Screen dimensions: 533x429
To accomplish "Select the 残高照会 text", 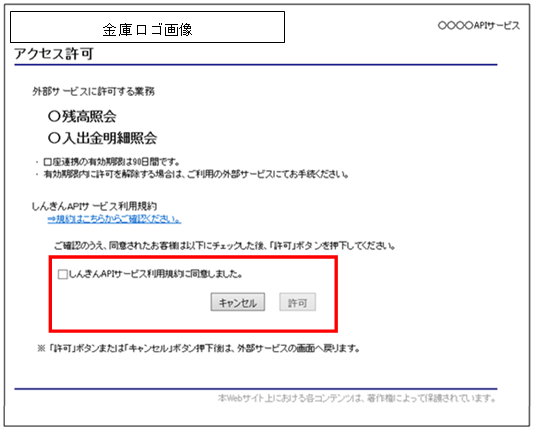I will [89, 117].
